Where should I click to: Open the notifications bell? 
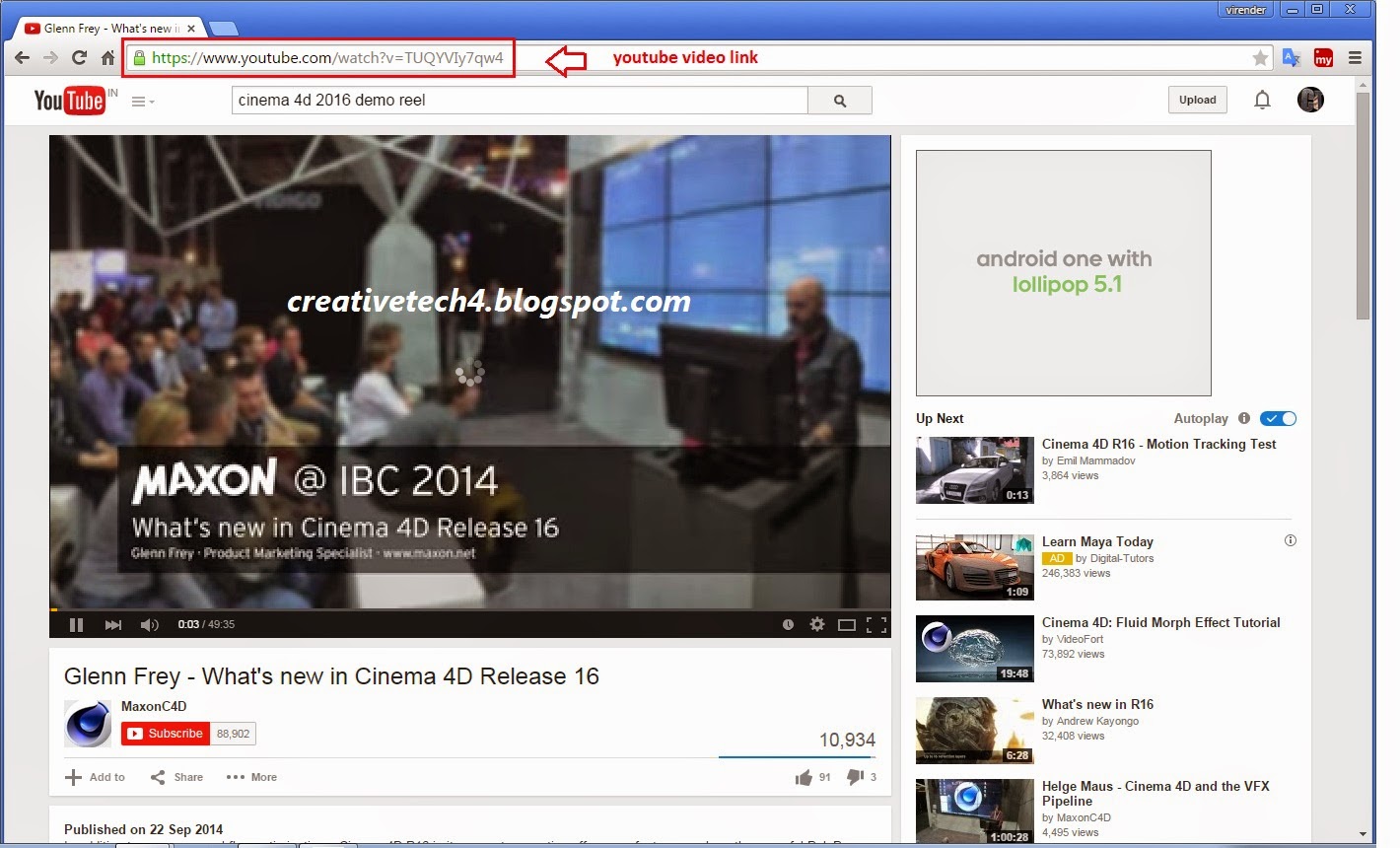click(1262, 100)
